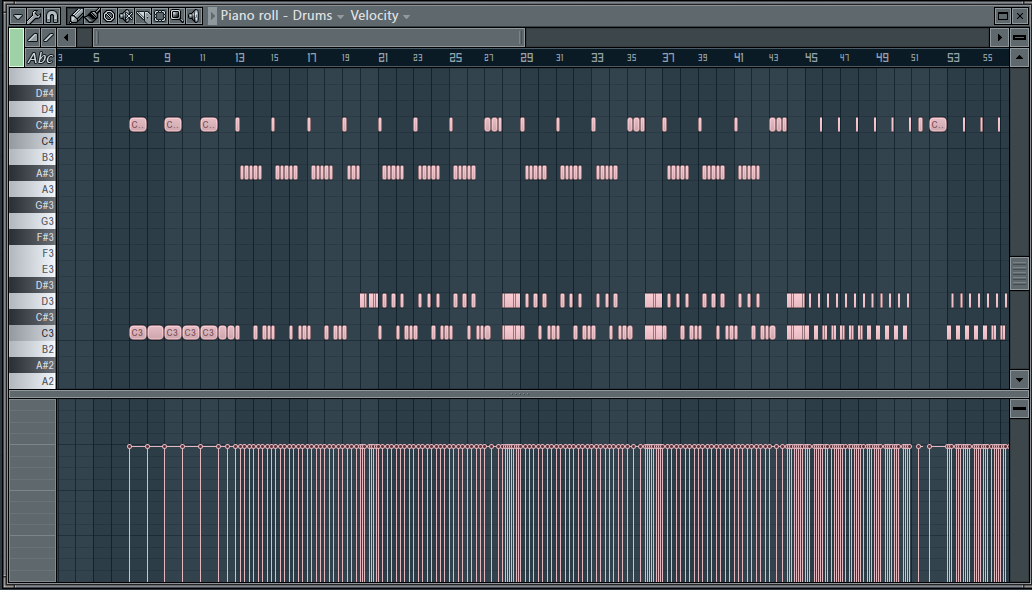The image size is (1032, 590).
Task: Click the slash slide toggle button
Action: coord(48,37)
